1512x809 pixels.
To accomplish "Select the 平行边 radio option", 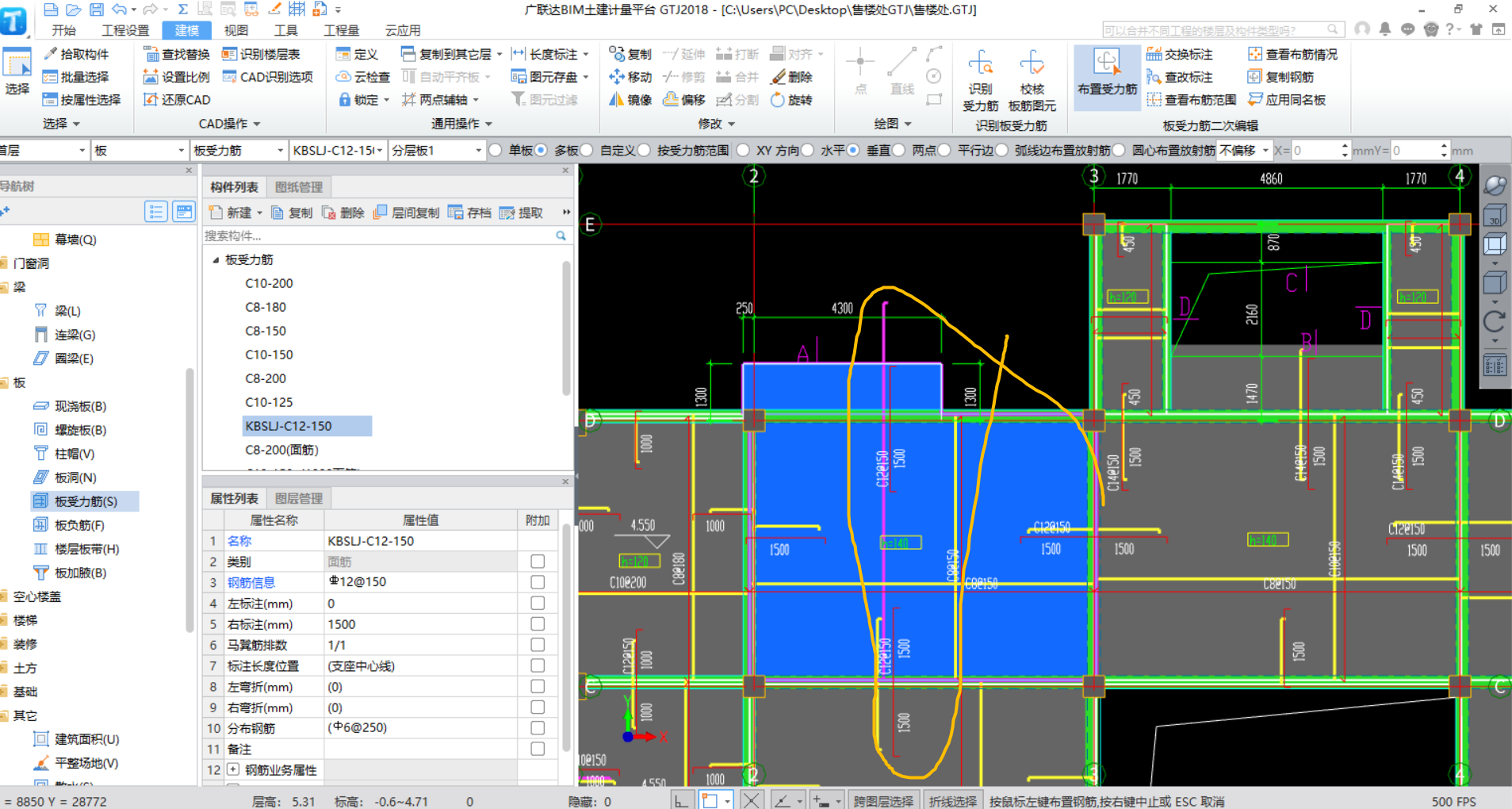I will 944,150.
